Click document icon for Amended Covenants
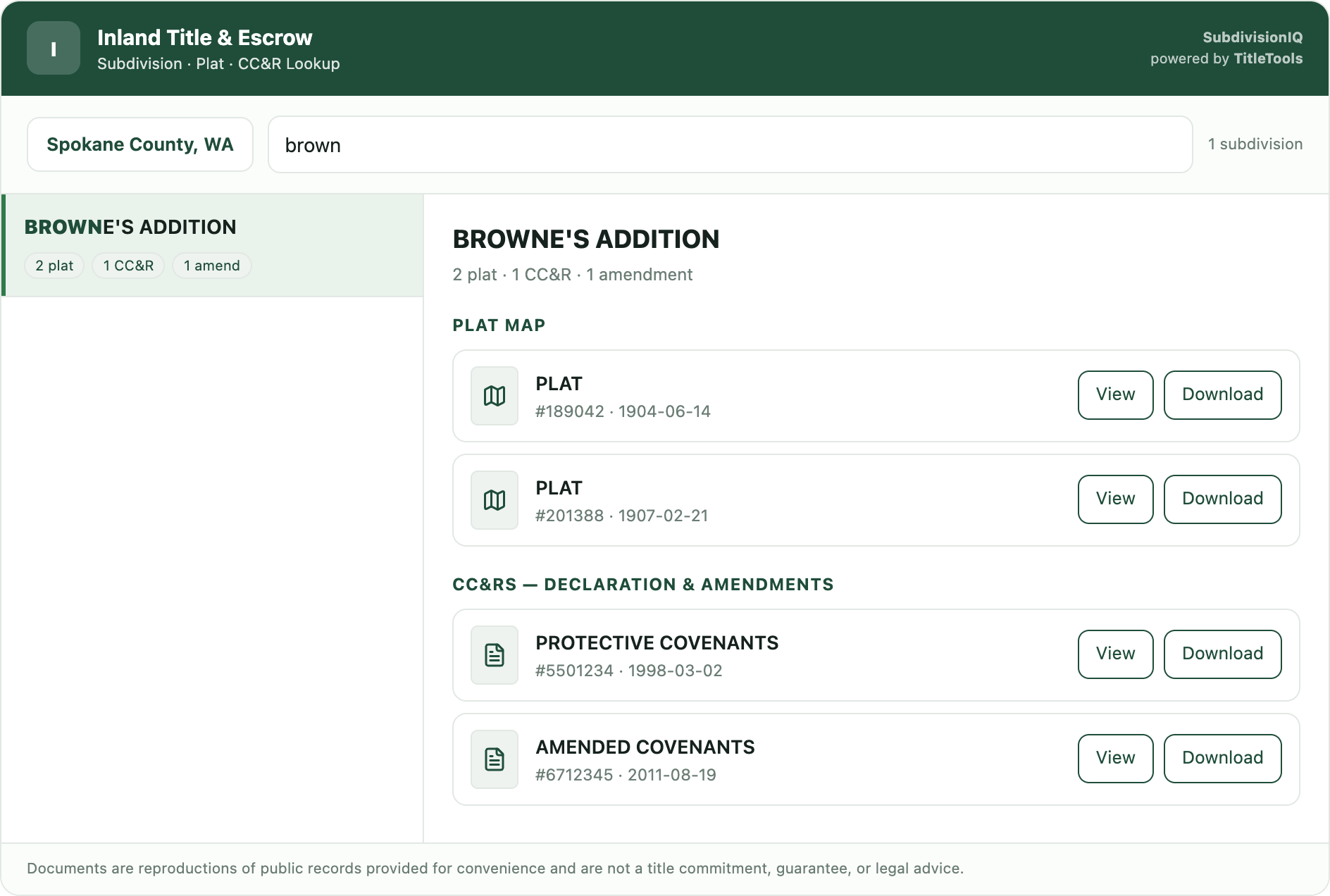The height and width of the screenshot is (896, 1330). (x=495, y=759)
